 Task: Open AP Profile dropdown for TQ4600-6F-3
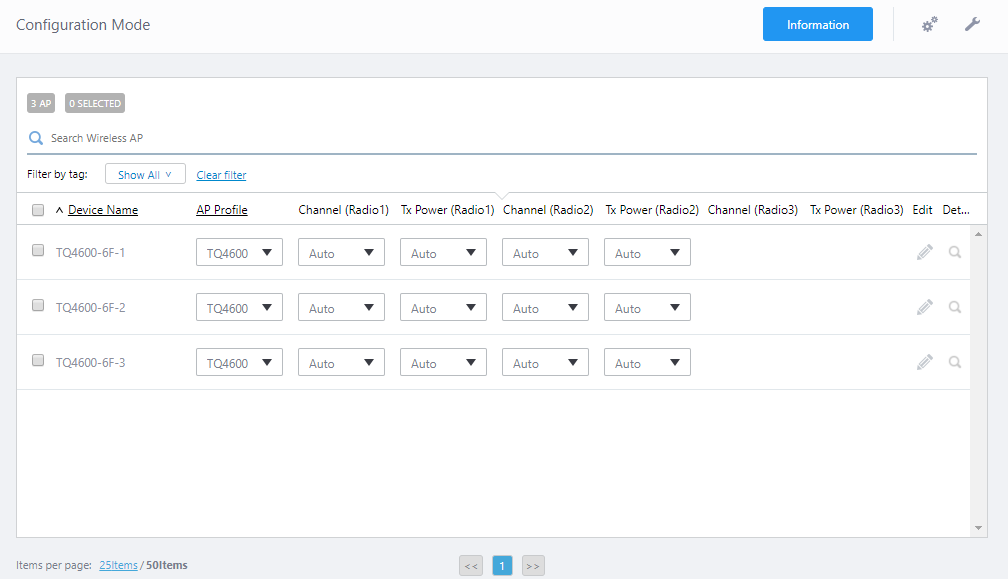239,362
